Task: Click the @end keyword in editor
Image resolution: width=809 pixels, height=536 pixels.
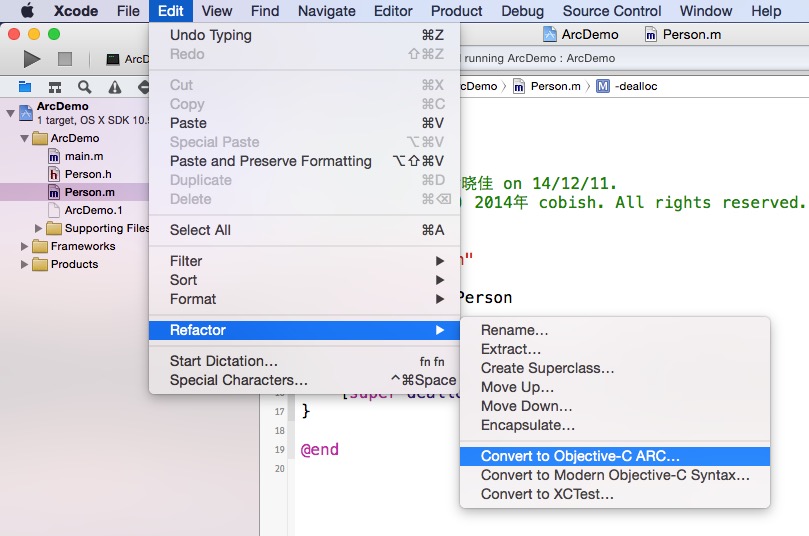Action: 319,449
